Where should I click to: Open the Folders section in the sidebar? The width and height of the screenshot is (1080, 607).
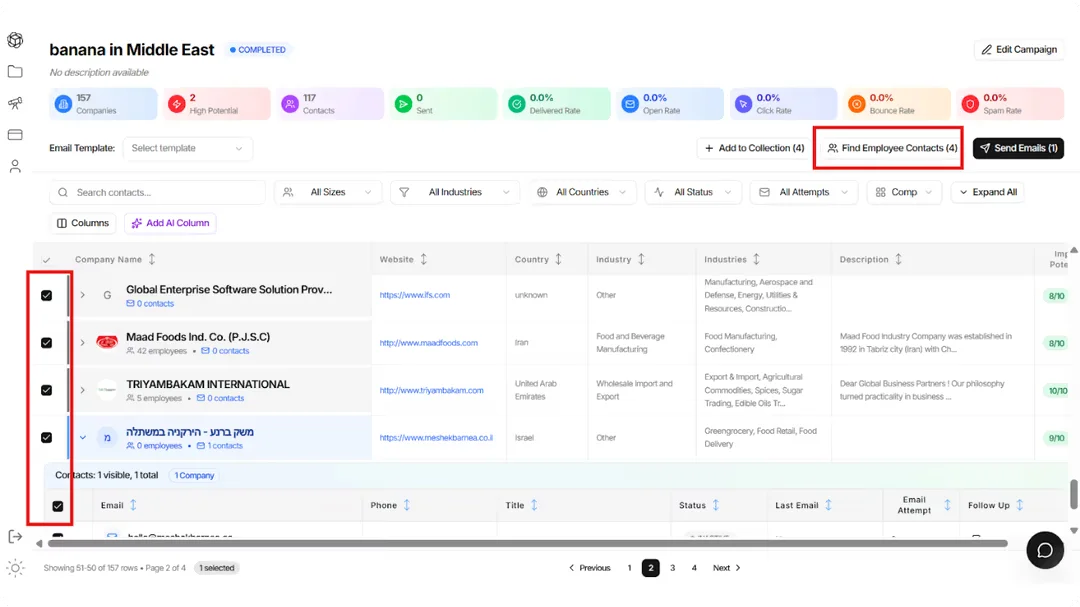tap(15, 71)
